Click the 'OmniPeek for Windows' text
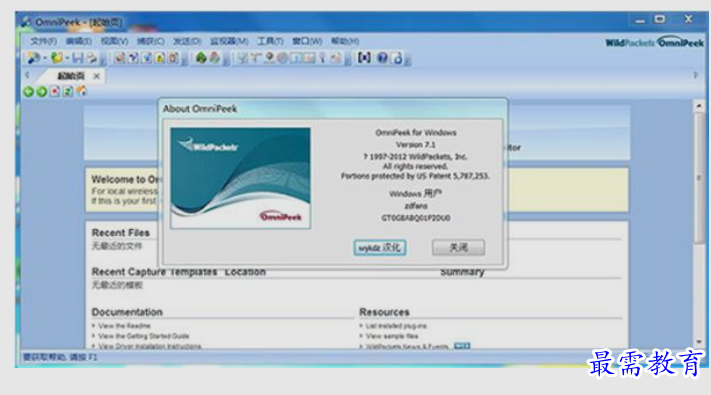711x395 pixels. pos(416,132)
